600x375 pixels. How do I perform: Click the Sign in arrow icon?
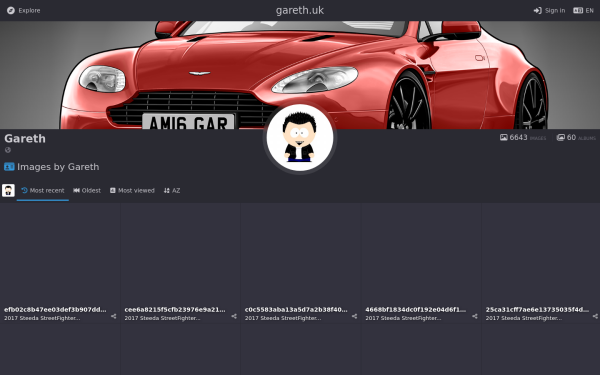(538, 10)
